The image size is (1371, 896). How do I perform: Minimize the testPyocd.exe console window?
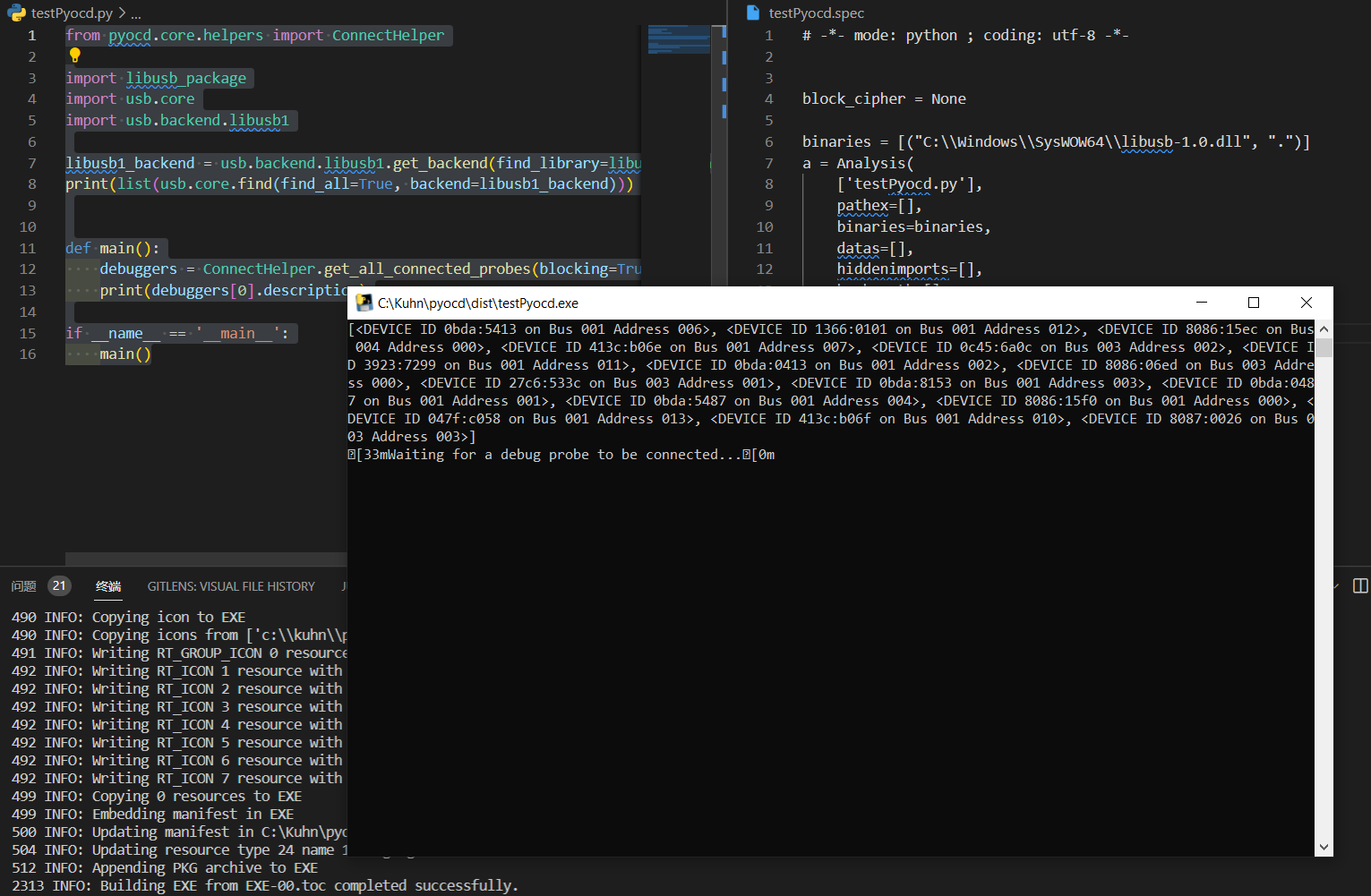click(x=1202, y=303)
